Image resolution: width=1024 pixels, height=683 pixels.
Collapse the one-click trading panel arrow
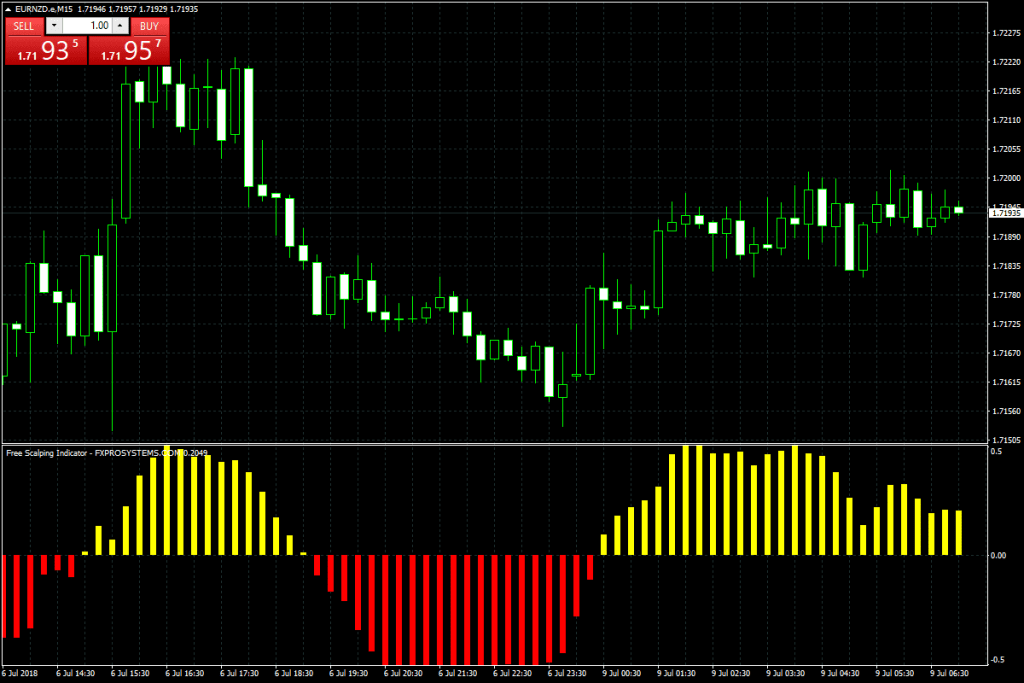(x=9, y=10)
